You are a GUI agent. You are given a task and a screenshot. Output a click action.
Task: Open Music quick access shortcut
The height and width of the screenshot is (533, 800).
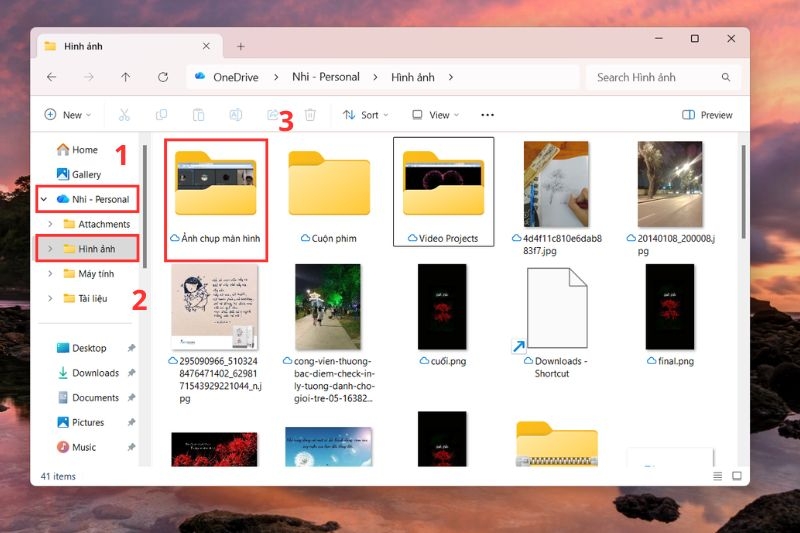click(x=77, y=447)
